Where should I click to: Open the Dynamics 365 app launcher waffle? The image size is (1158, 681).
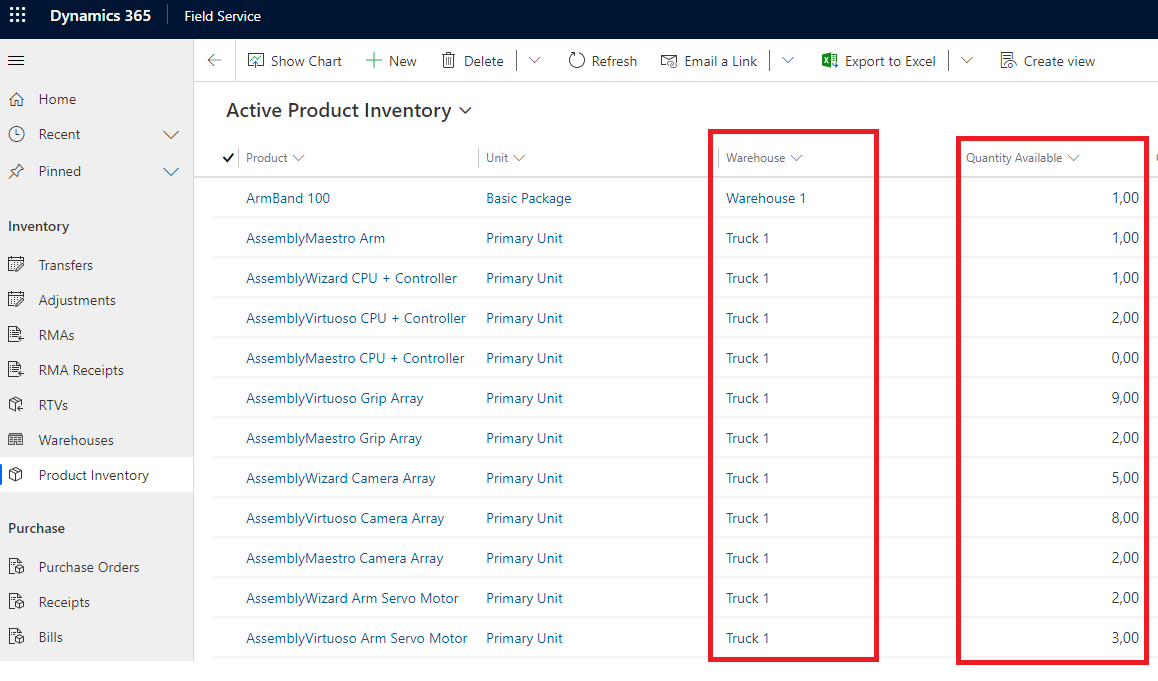pos(17,16)
